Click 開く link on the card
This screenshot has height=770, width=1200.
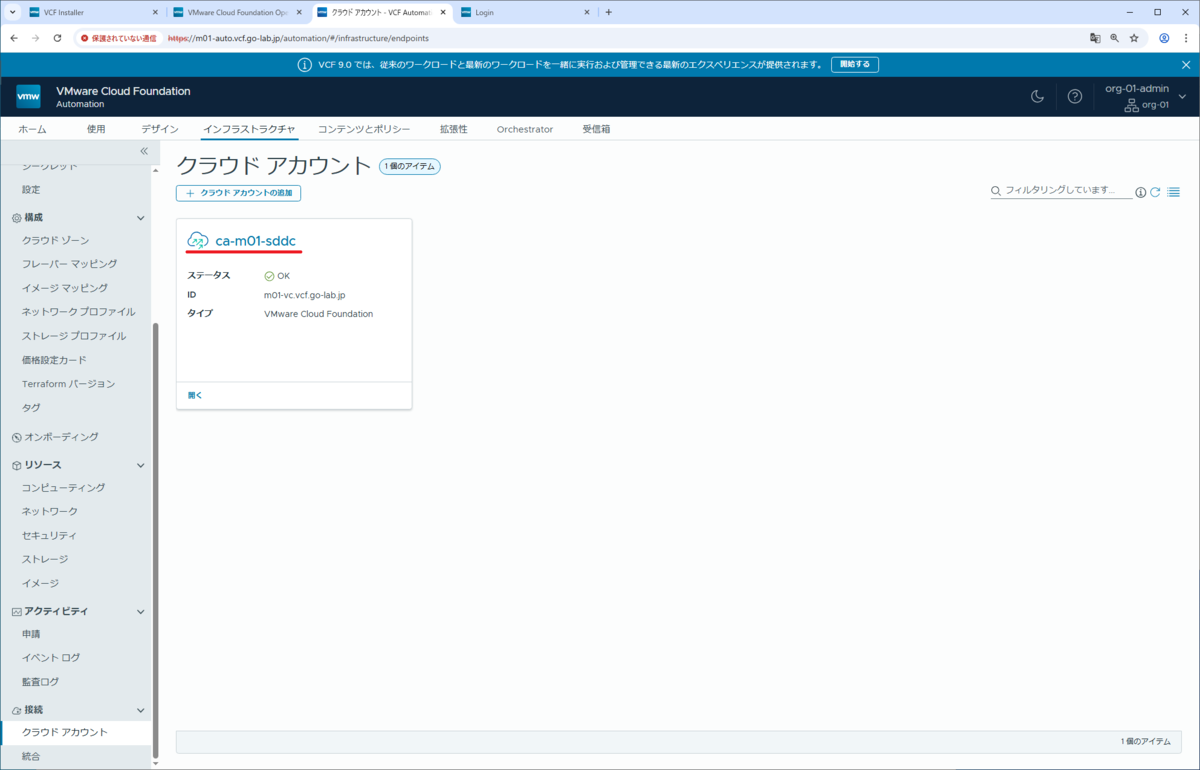tap(195, 395)
